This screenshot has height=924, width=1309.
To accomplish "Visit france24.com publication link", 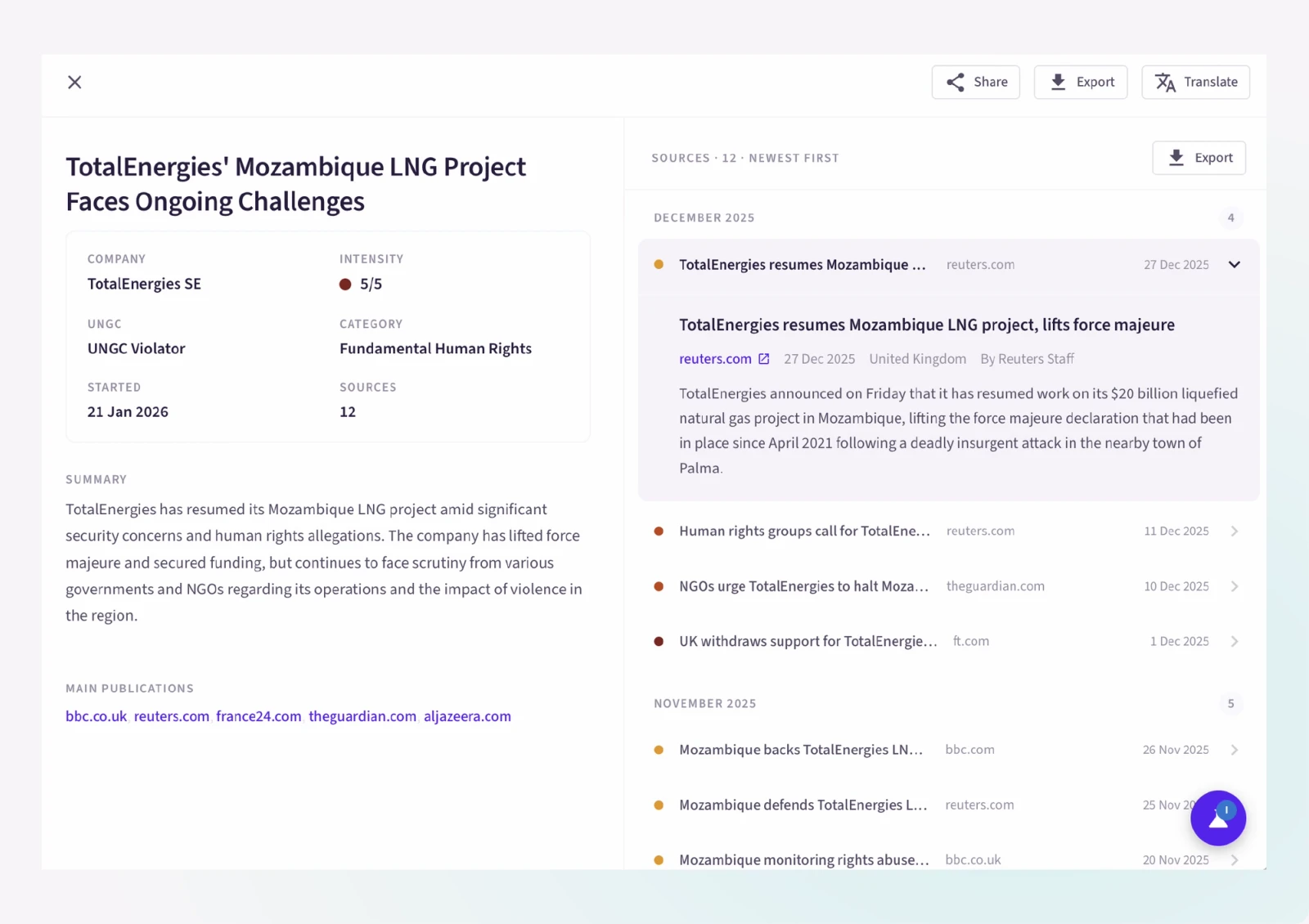I will click(x=259, y=716).
